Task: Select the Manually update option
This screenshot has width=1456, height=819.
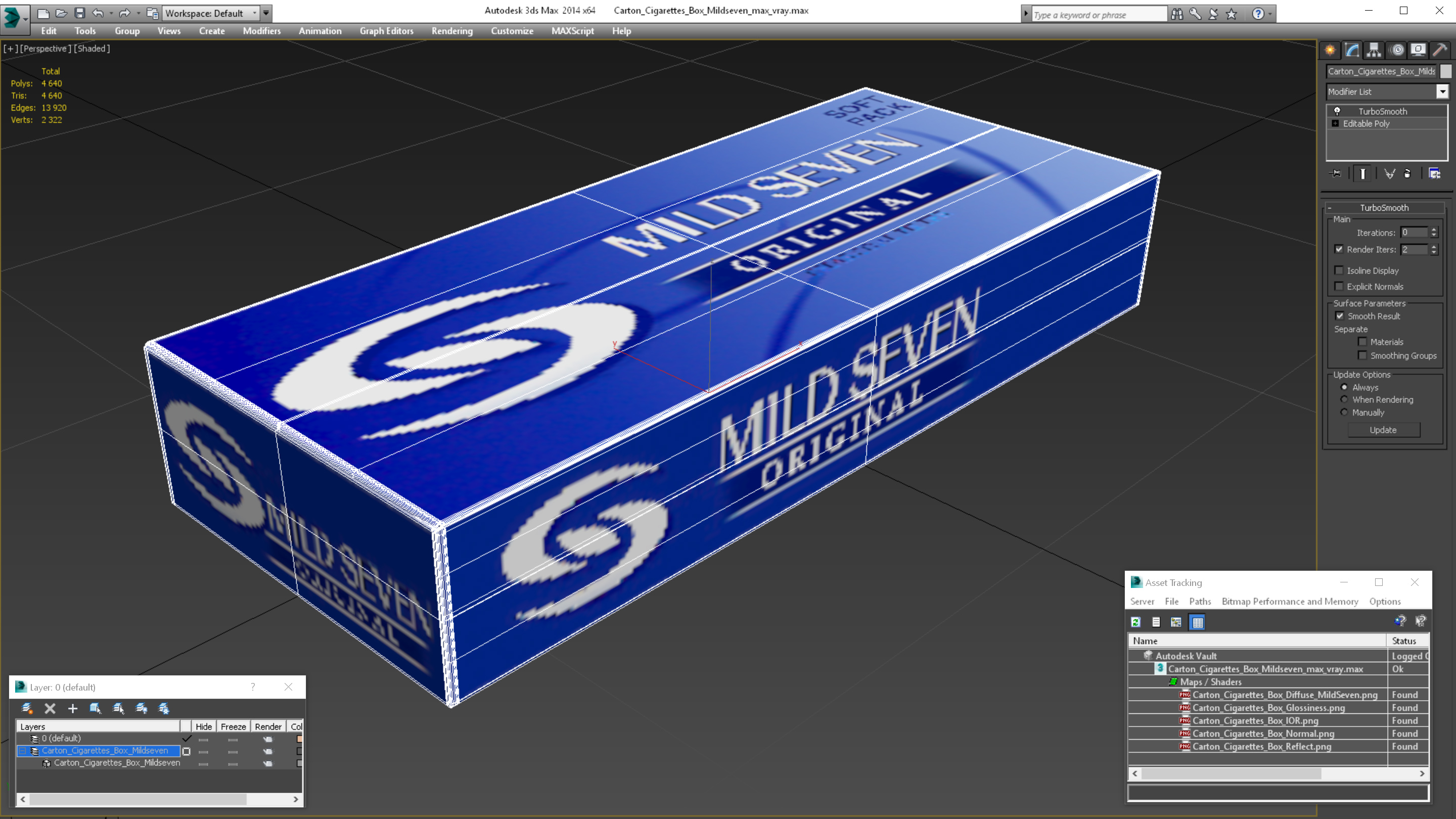Action: [1344, 413]
